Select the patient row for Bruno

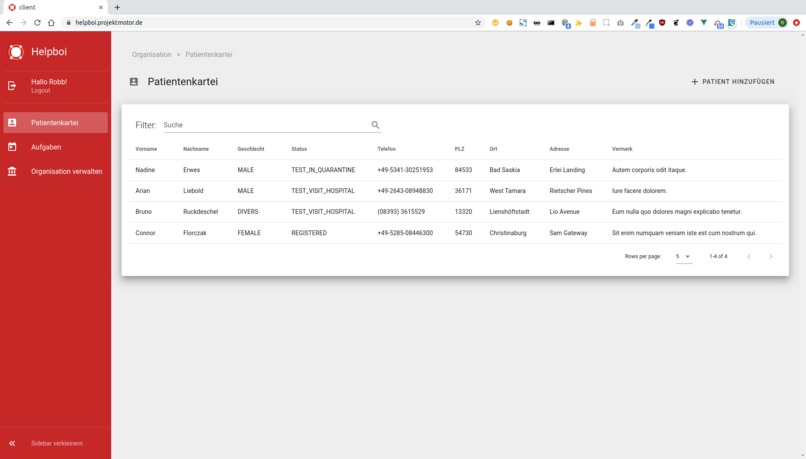pyautogui.click(x=455, y=212)
